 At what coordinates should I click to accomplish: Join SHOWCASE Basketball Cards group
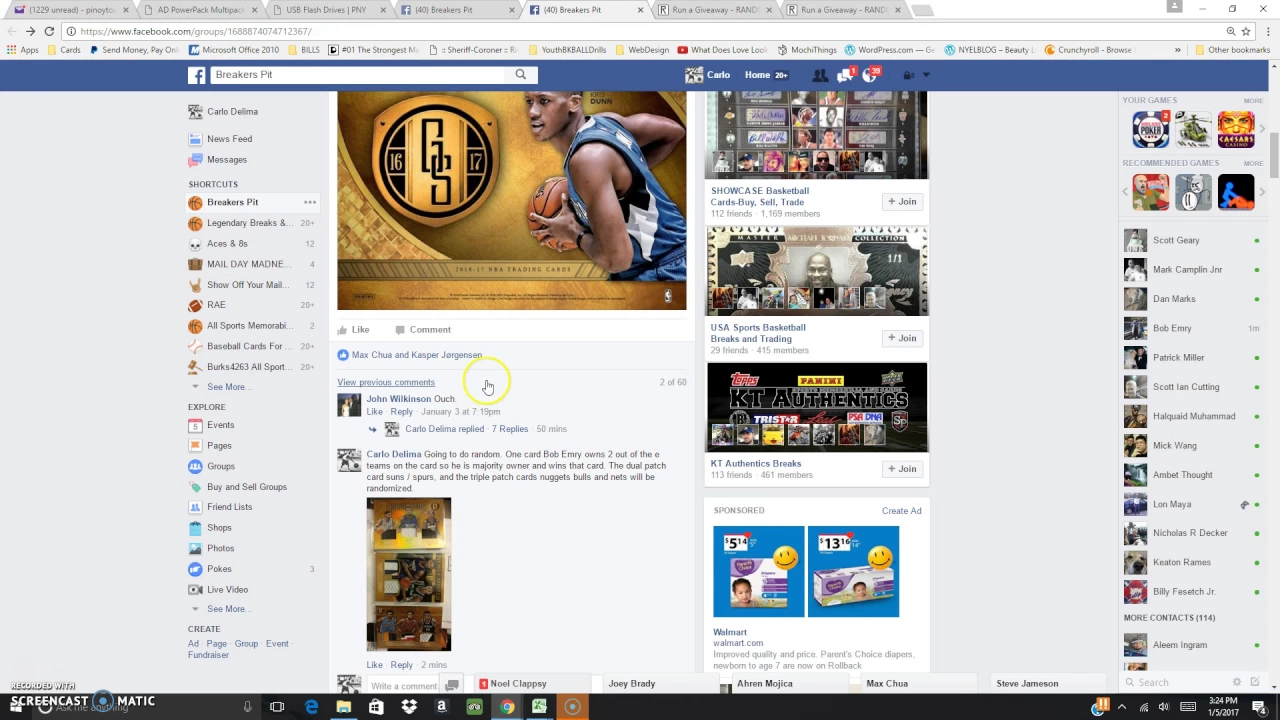point(902,202)
